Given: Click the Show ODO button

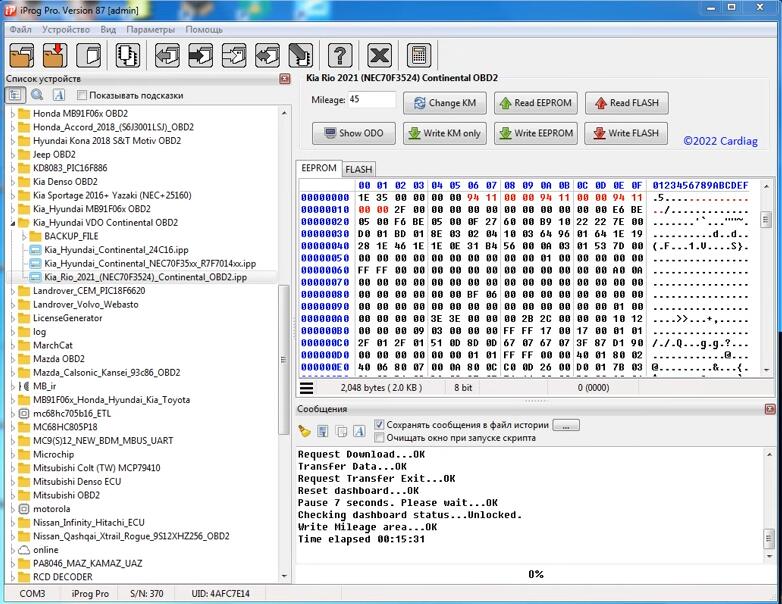Looking at the screenshot, I should (x=354, y=133).
